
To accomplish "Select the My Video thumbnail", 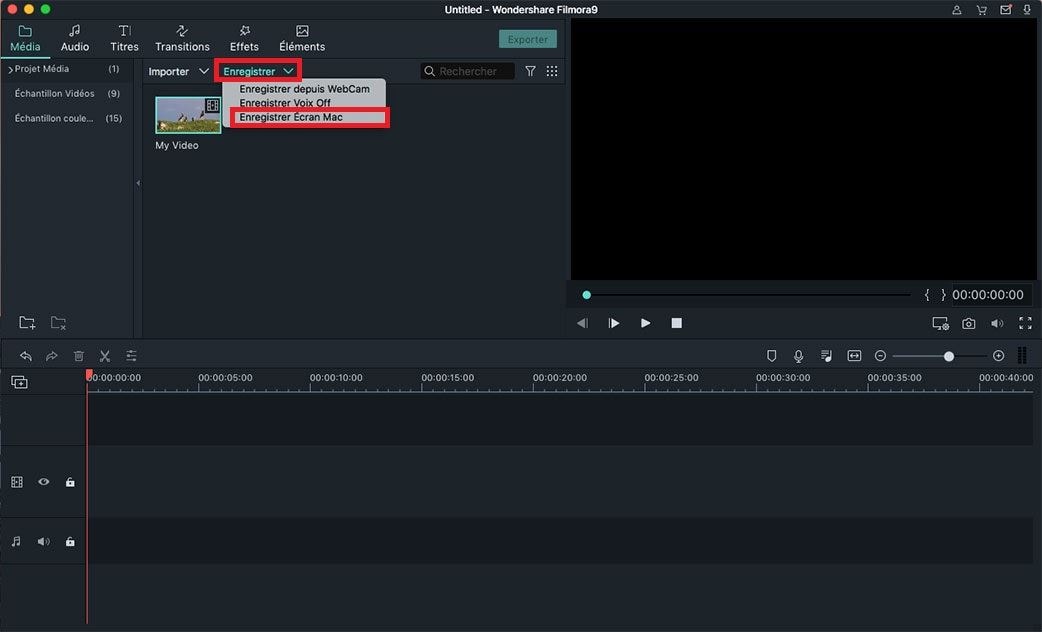I will tap(188, 115).
